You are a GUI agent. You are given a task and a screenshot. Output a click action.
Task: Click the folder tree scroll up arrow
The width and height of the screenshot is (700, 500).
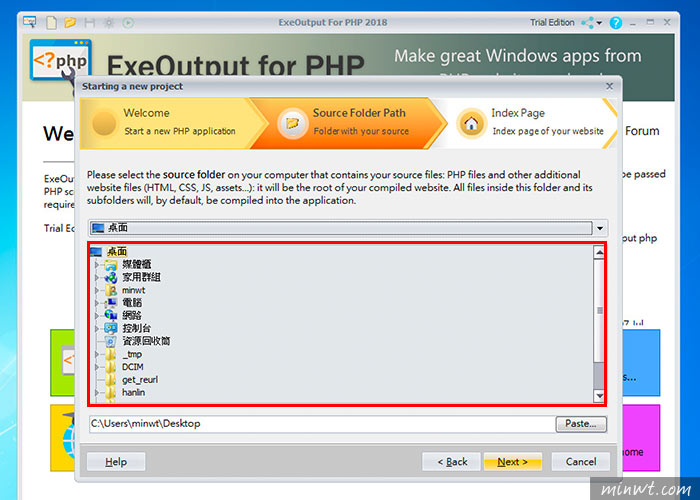click(599, 253)
